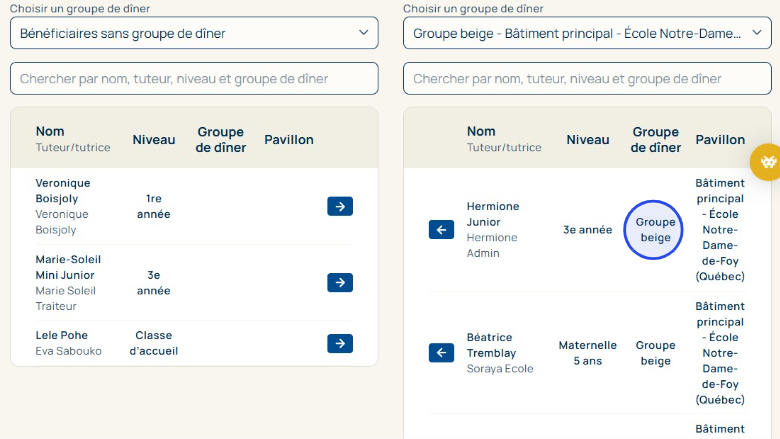Image resolution: width=780 pixels, height=439 pixels.
Task: Assign Lele Pohe using right arrow
Action: click(x=340, y=343)
